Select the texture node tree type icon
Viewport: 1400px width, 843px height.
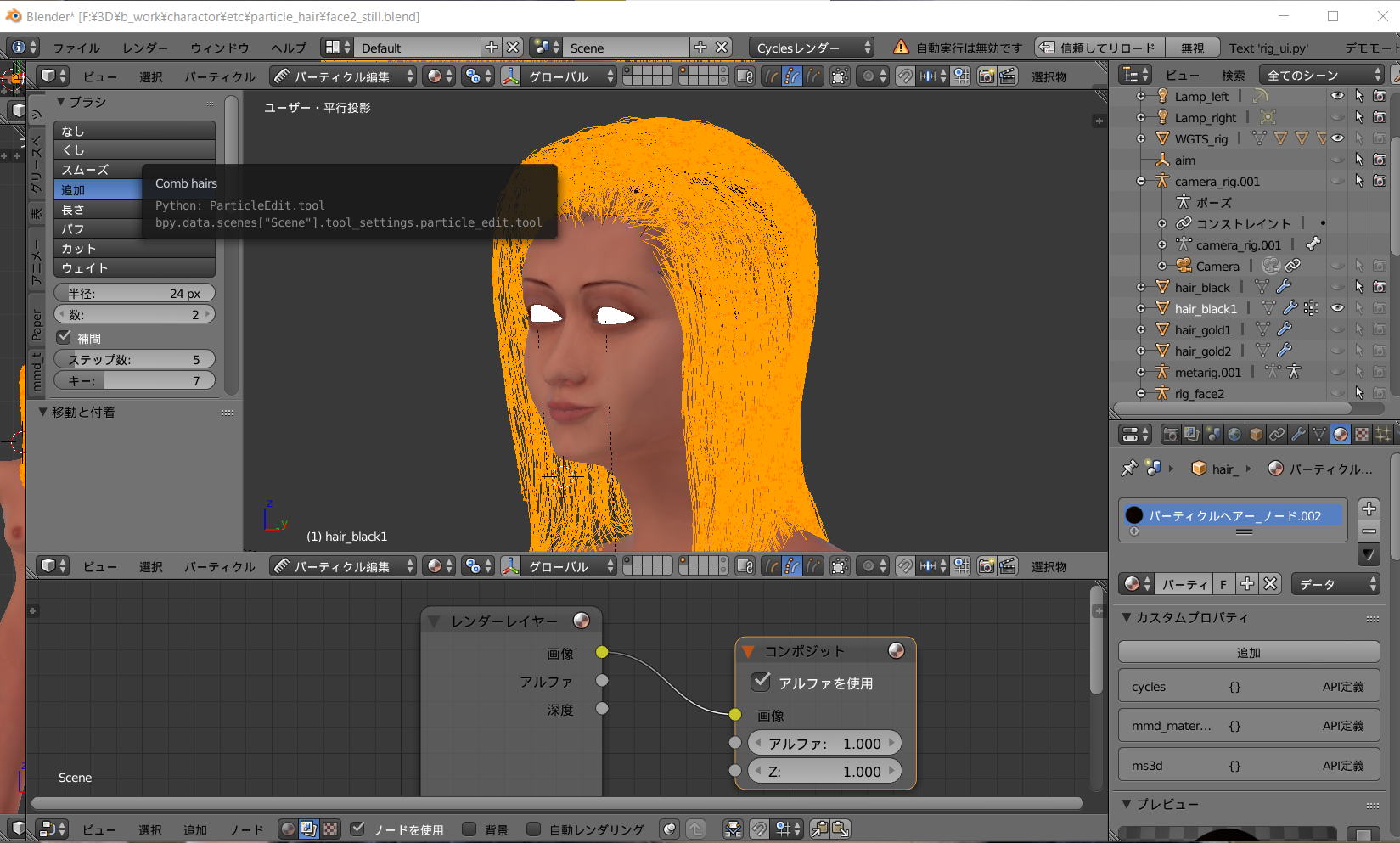click(x=330, y=829)
